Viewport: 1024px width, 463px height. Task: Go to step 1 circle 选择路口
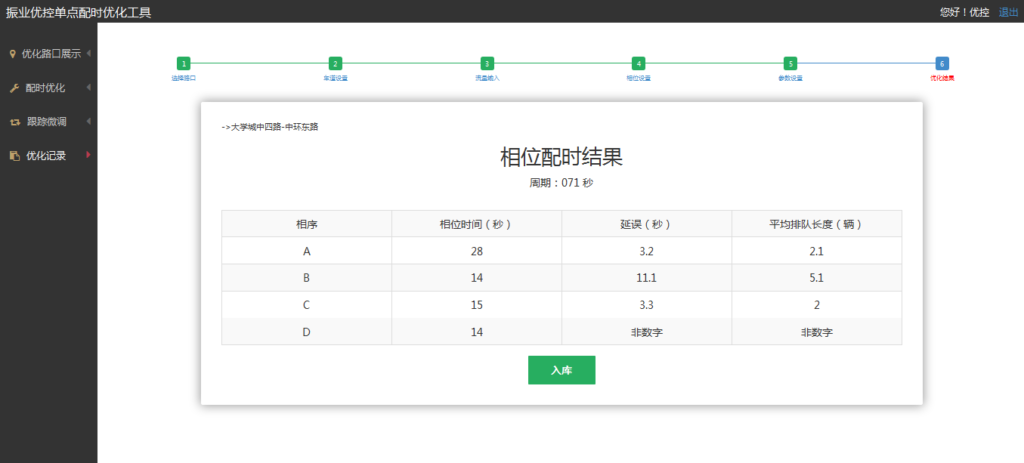(x=183, y=63)
